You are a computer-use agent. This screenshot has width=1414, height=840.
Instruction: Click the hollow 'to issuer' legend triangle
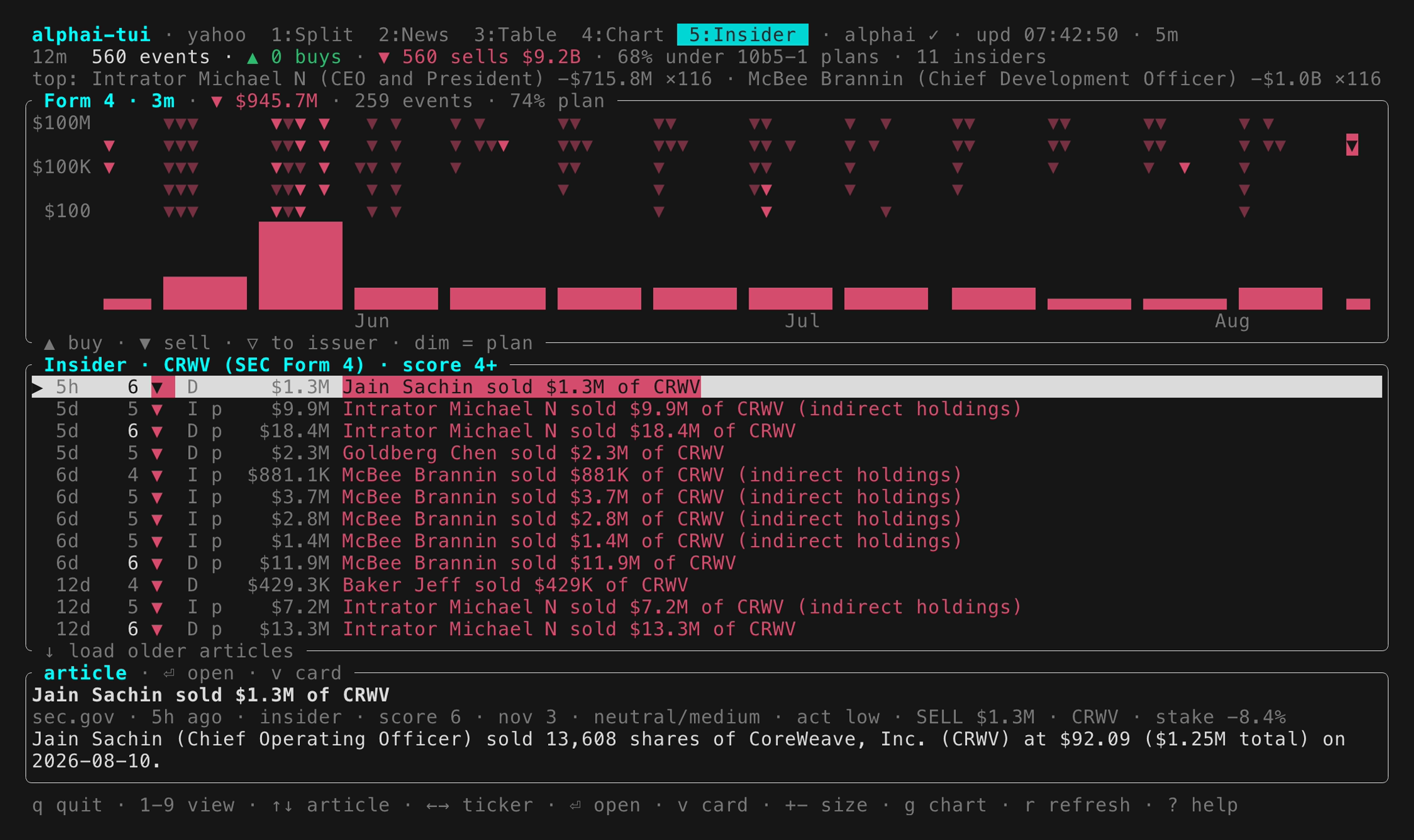tap(253, 344)
